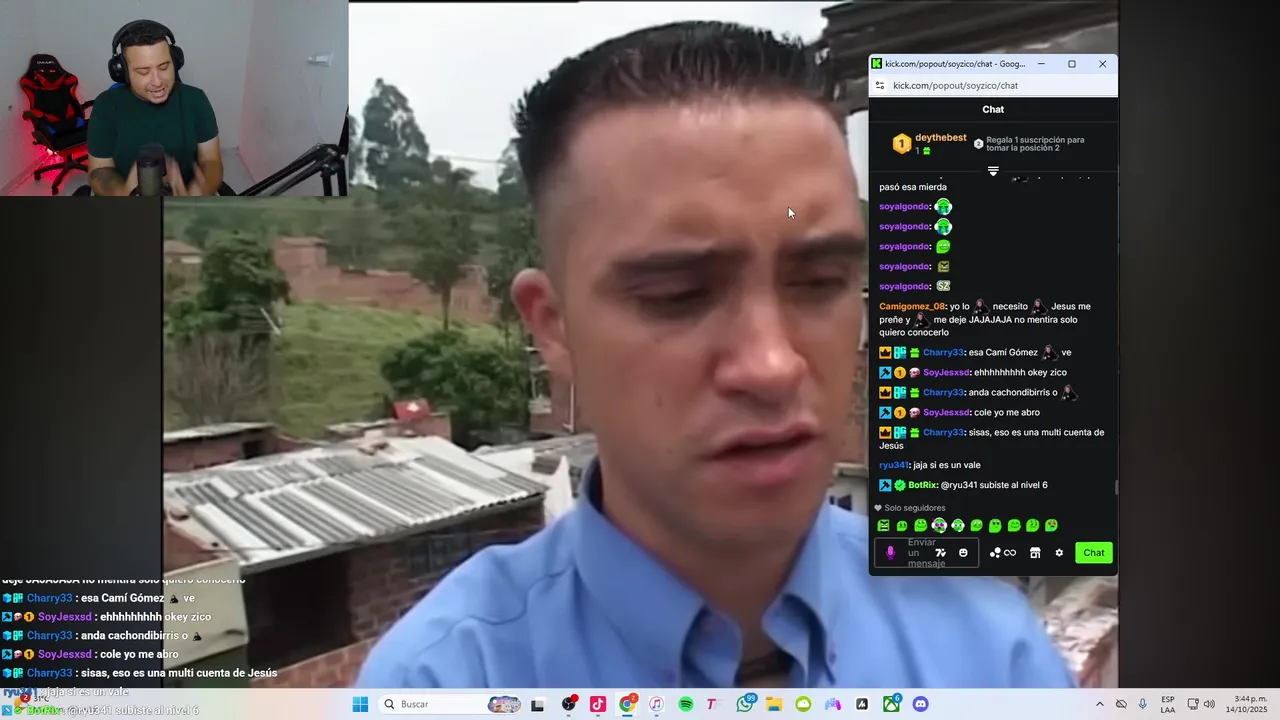Open the site info icon in the address bar
This screenshot has height=720, width=1280.
[880, 86]
